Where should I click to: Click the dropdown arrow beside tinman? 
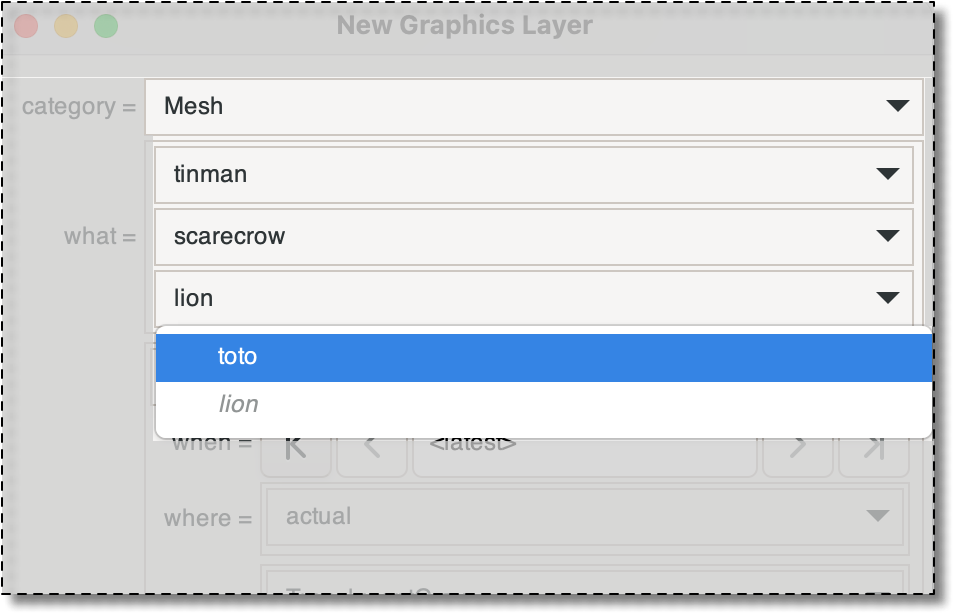(x=887, y=174)
